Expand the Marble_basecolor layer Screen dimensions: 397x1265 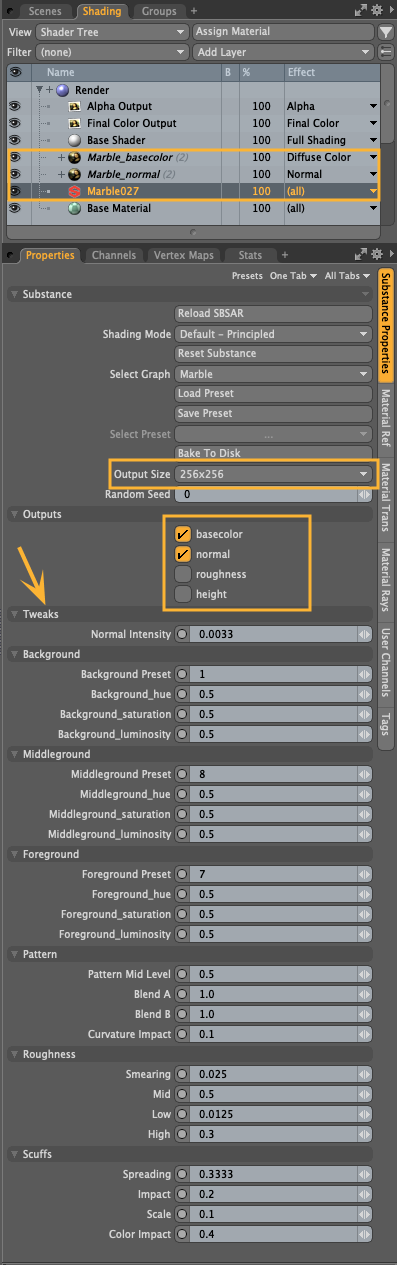[61, 157]
